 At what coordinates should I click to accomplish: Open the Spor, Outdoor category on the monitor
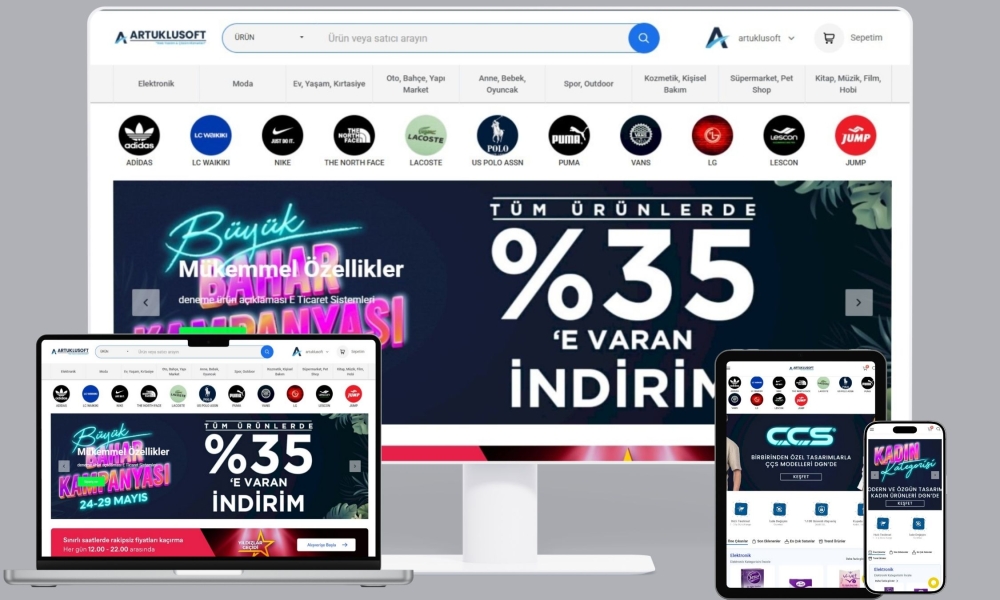coord(589,84)
